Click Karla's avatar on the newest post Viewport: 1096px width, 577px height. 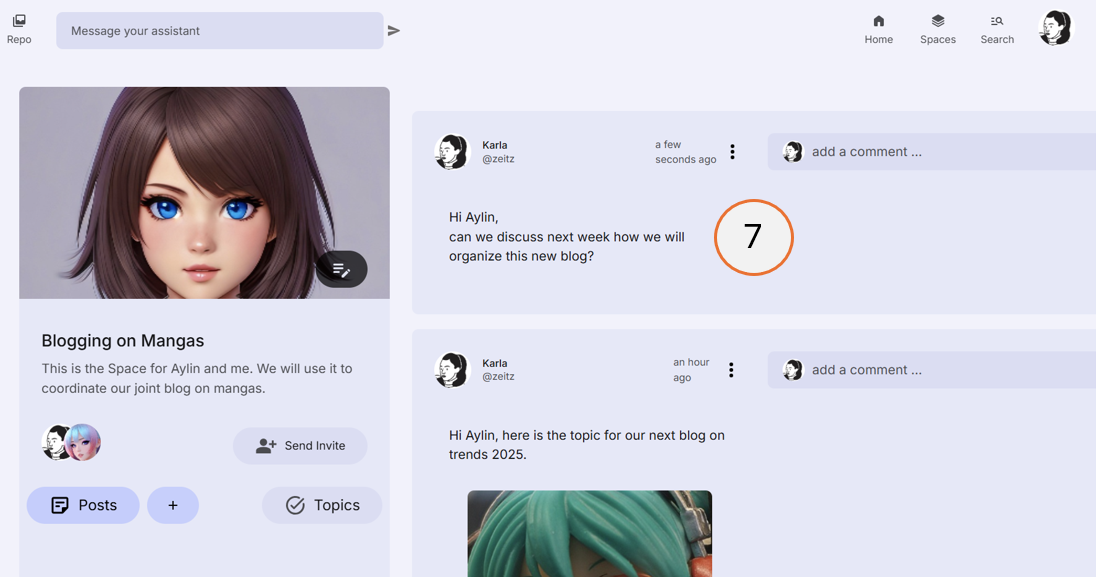(x=452, y=151)
